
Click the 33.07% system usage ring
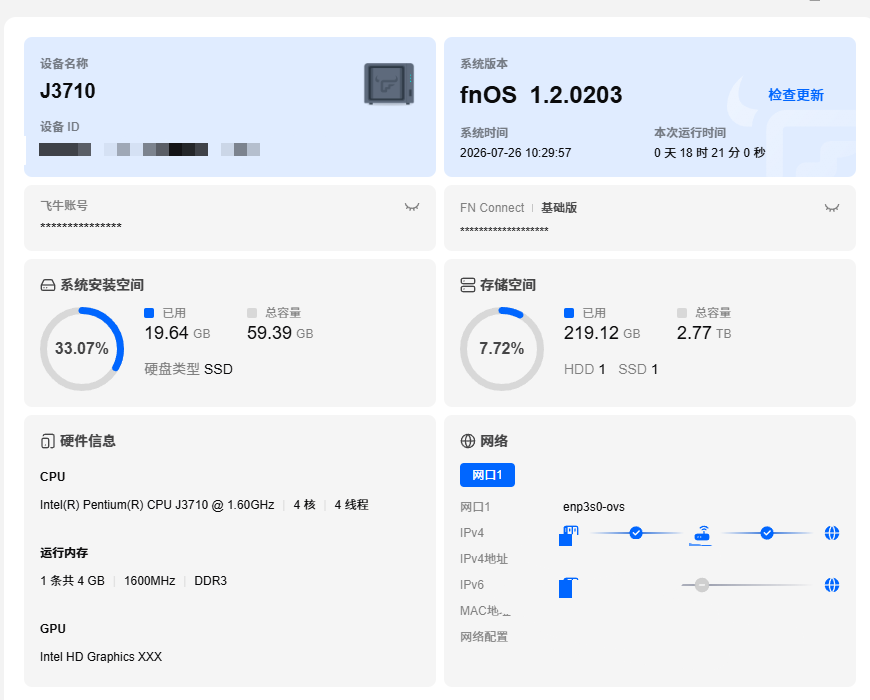(82, 348)
